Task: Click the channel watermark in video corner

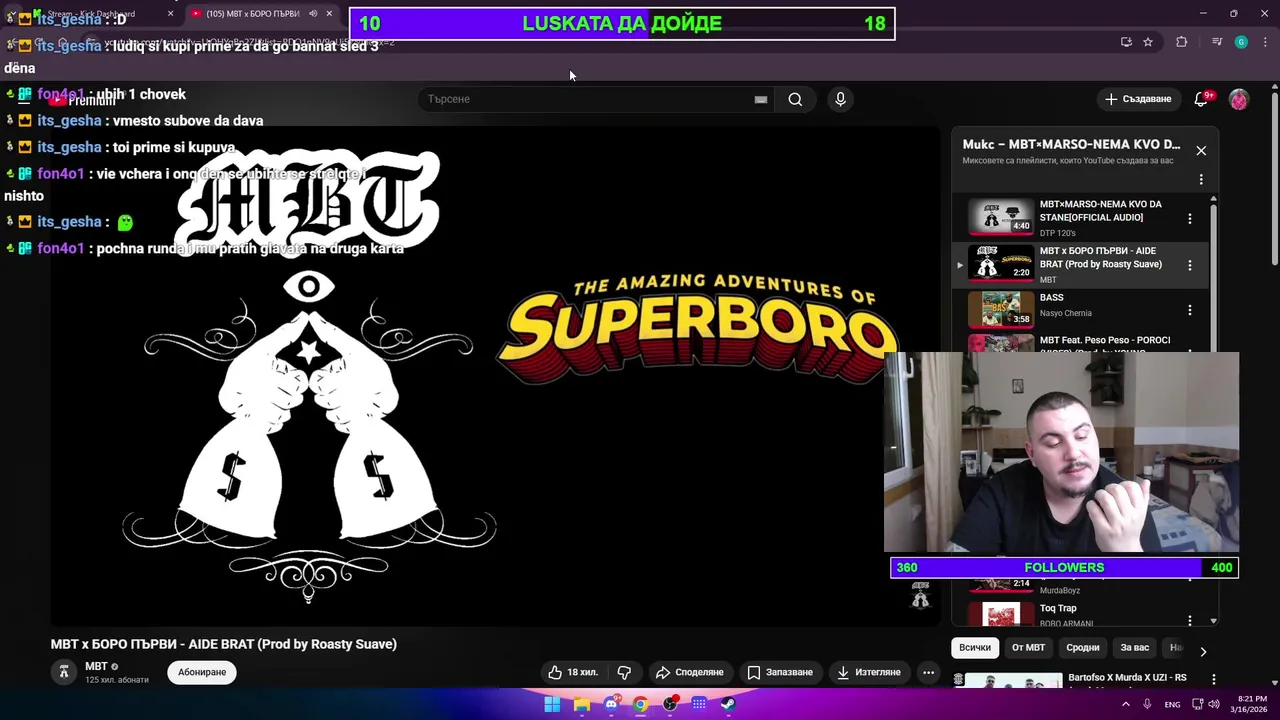Action: (x=920, y=595)
